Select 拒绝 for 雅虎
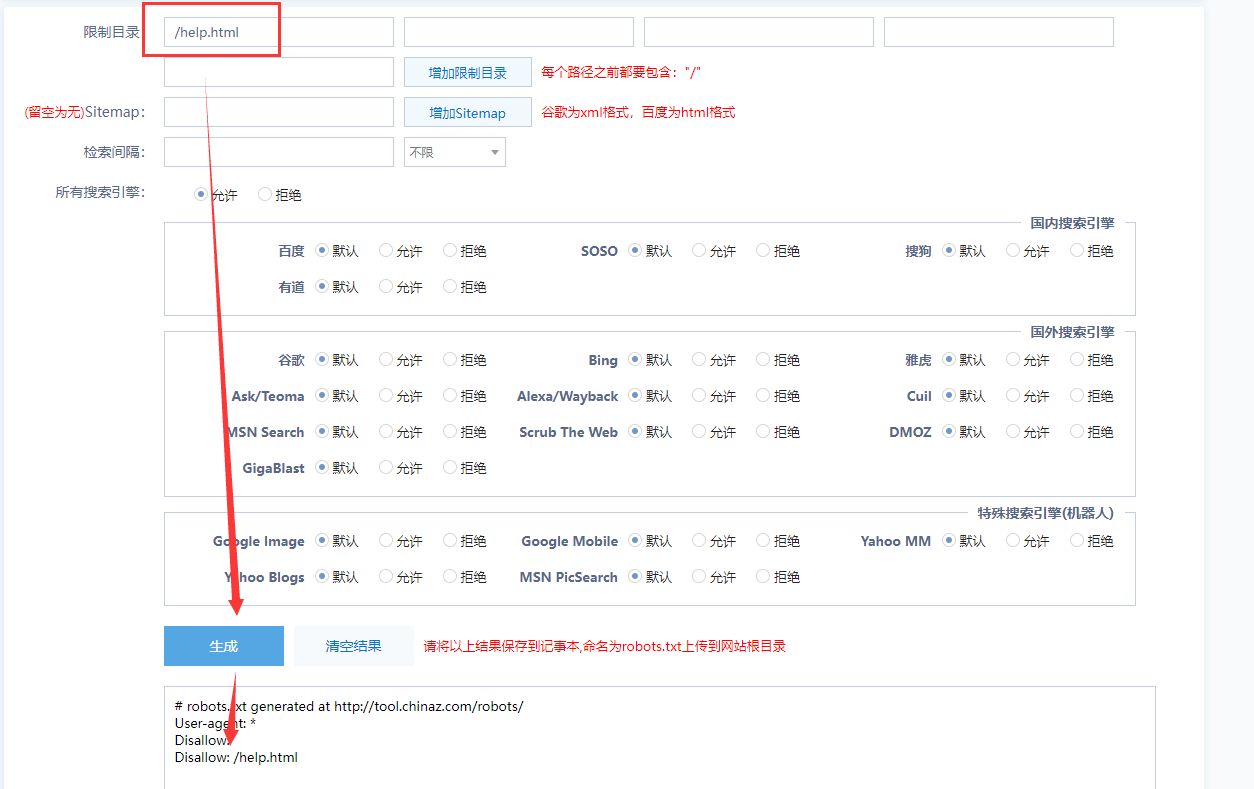 (x=1077, y=360)
